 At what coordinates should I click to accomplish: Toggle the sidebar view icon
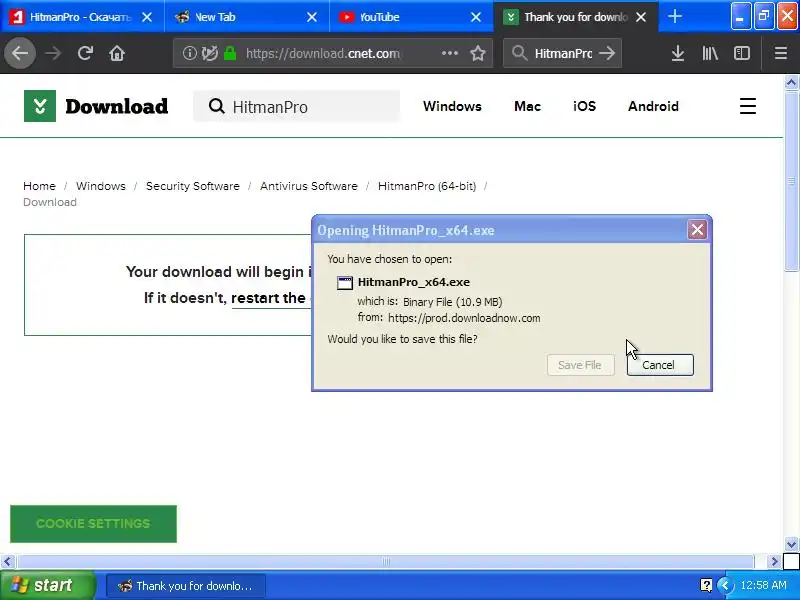tap(742, 53)
